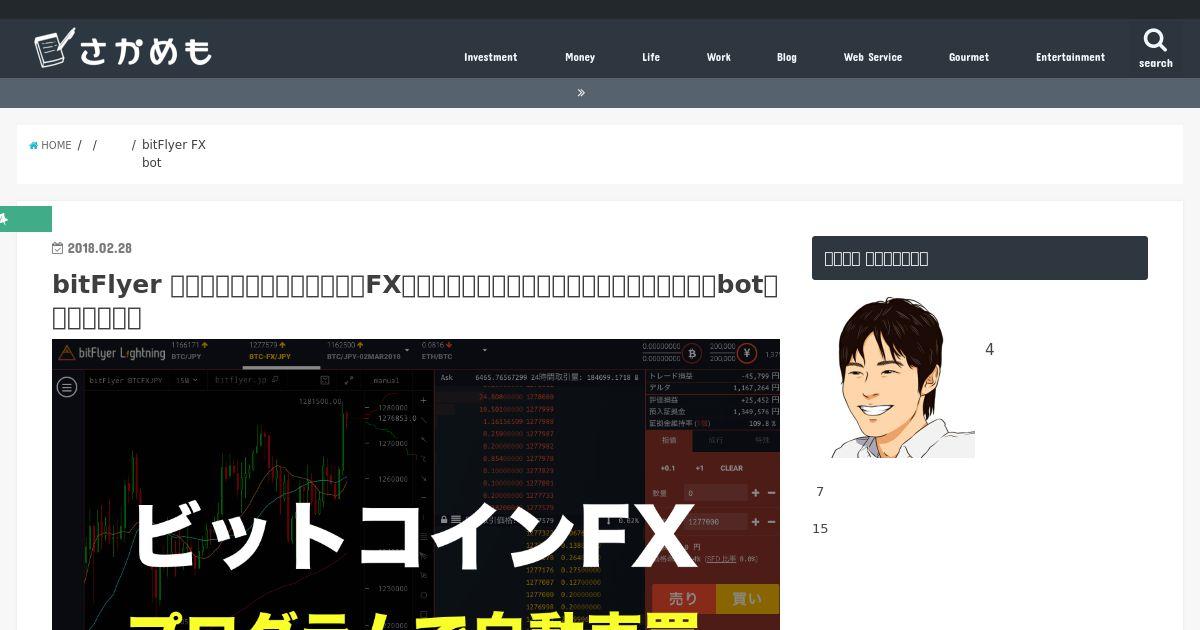Open the Investment menu

click(x=490, y=57)
